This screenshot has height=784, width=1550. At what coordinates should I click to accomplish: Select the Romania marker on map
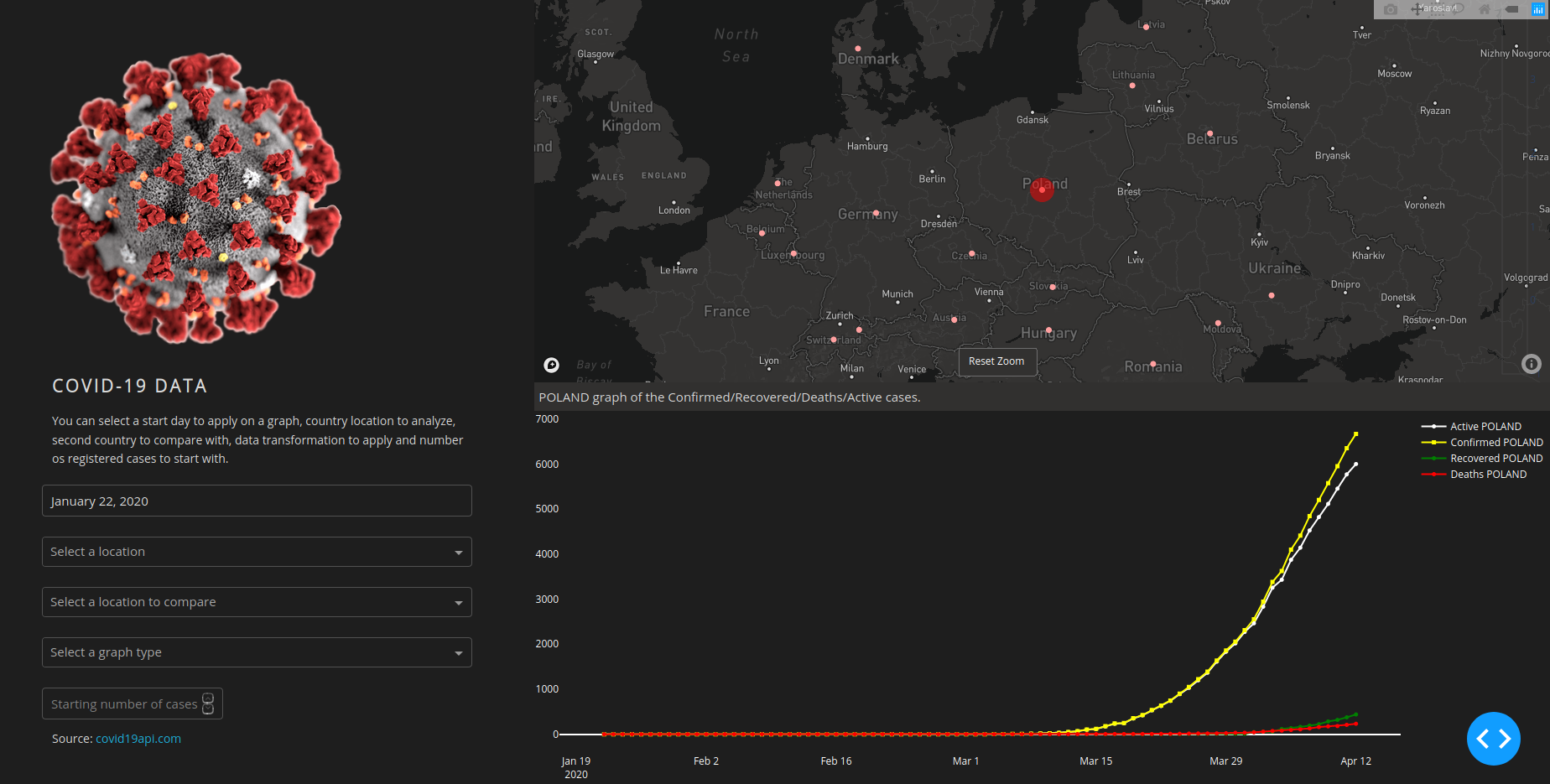[1153, 364]
